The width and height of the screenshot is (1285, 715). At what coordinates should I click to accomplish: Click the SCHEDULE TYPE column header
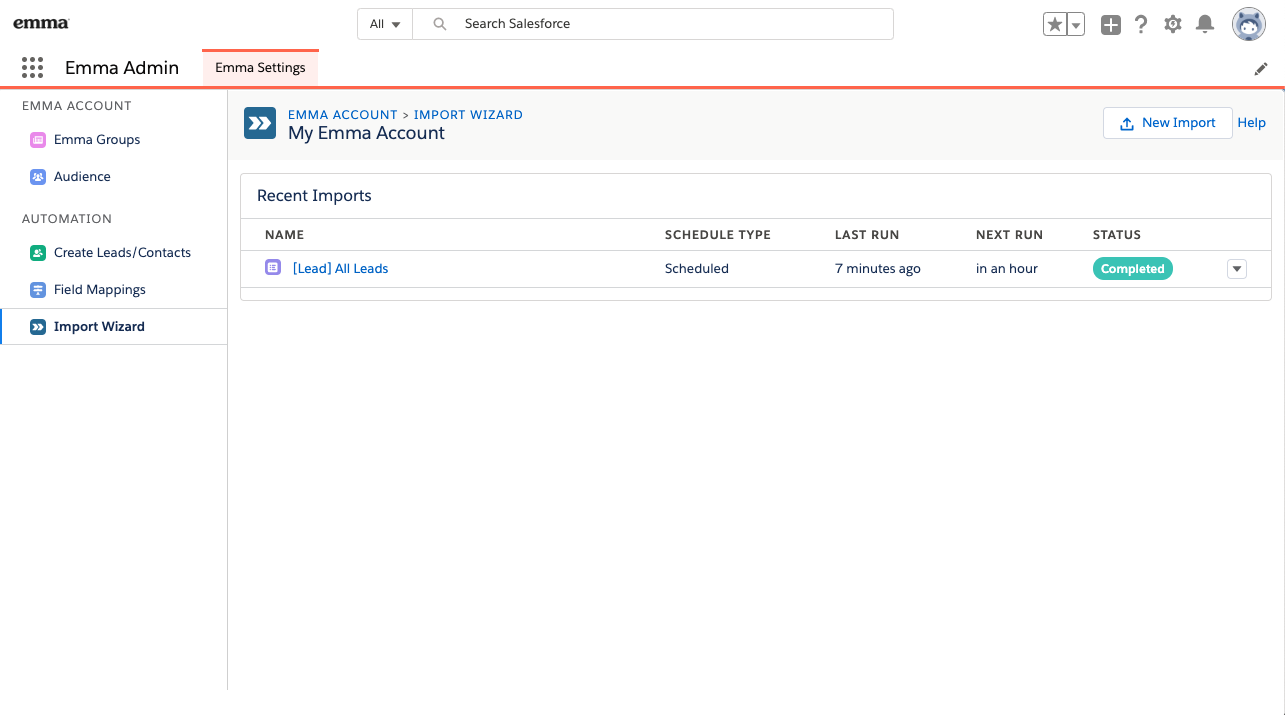tap(717, 235)
